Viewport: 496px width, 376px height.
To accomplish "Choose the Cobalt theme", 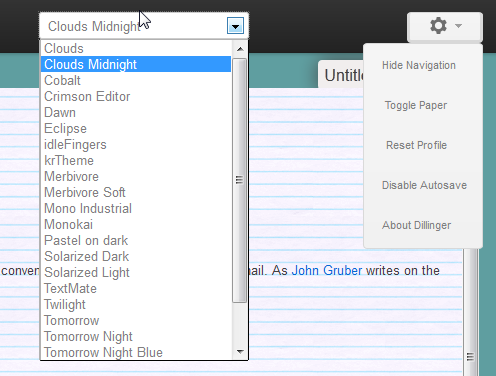I will [136, 80].
